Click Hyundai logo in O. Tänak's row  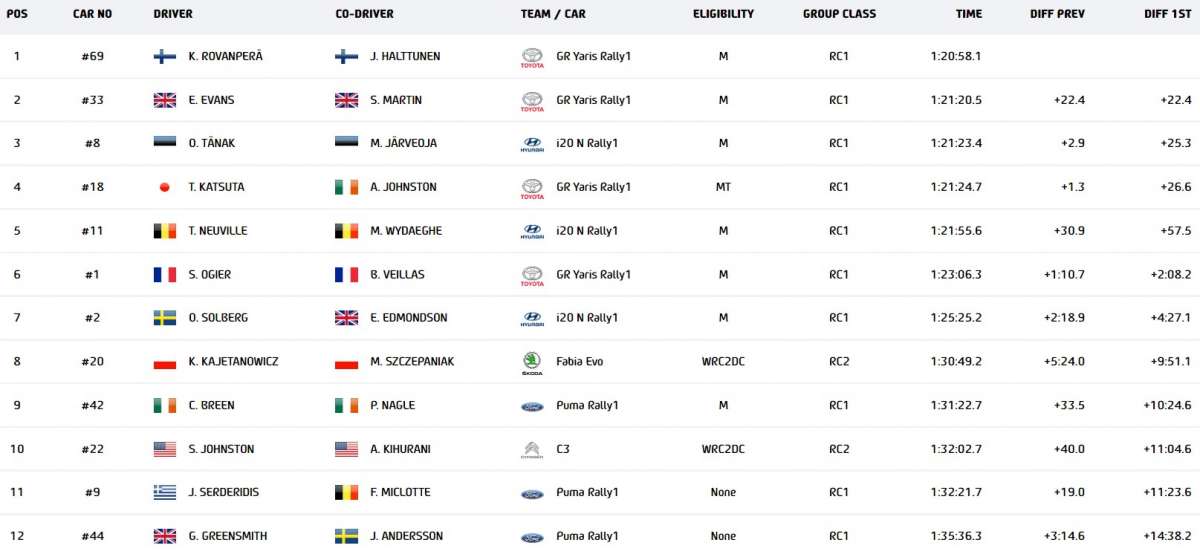(x=532, y=144)
